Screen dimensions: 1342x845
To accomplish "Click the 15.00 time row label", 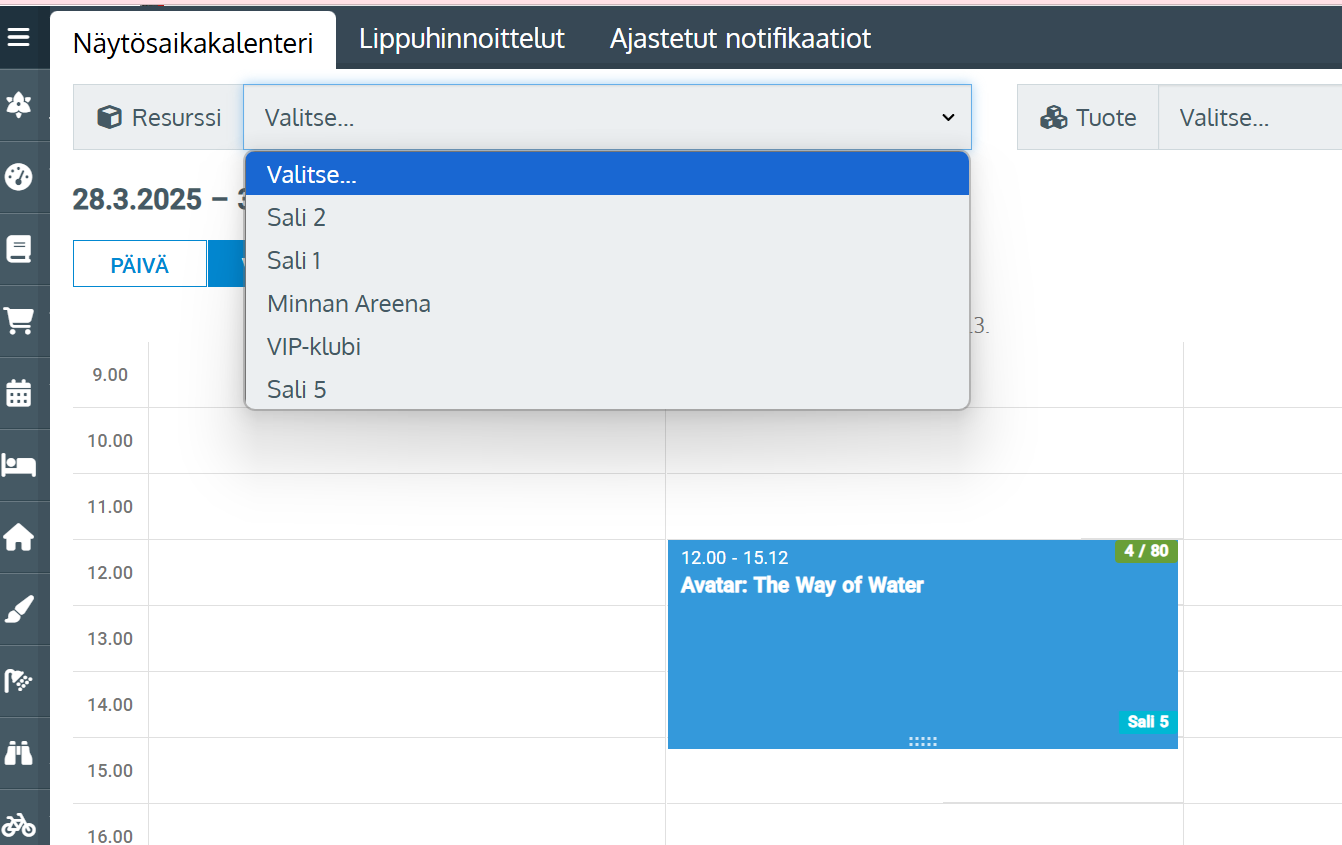I will 110,771.
